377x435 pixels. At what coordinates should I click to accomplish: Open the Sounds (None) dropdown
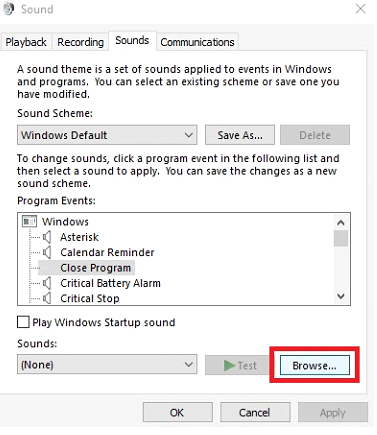(x=107, y=364)
